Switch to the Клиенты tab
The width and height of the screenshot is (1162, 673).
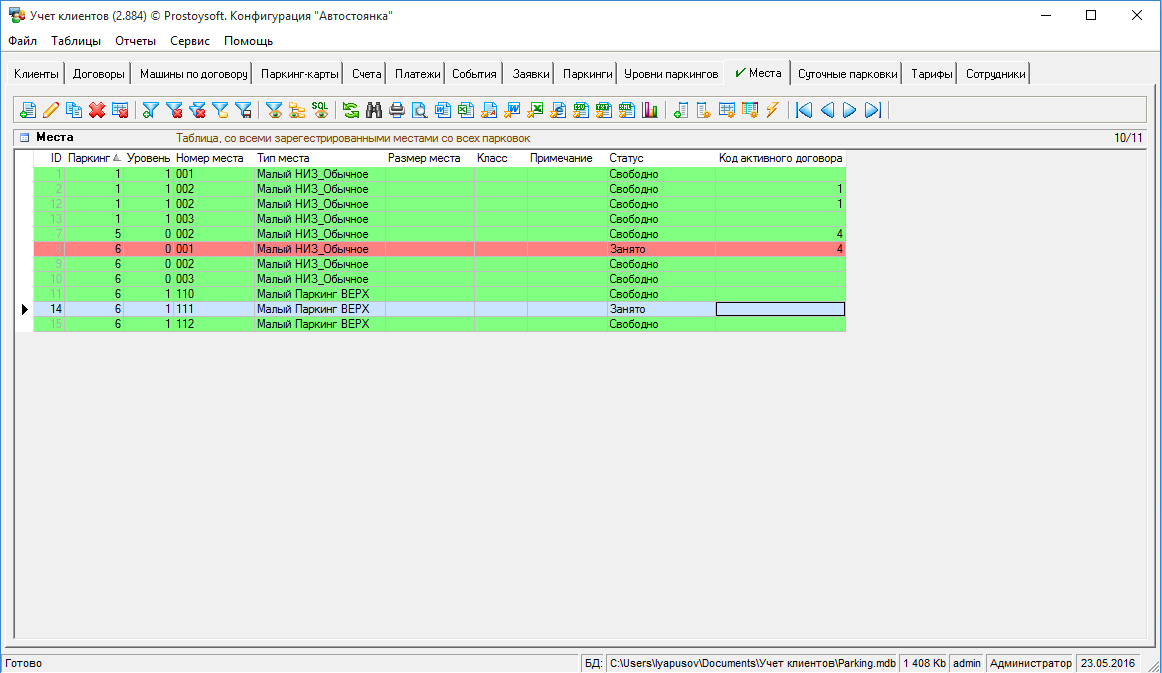(x=36, y=74)
